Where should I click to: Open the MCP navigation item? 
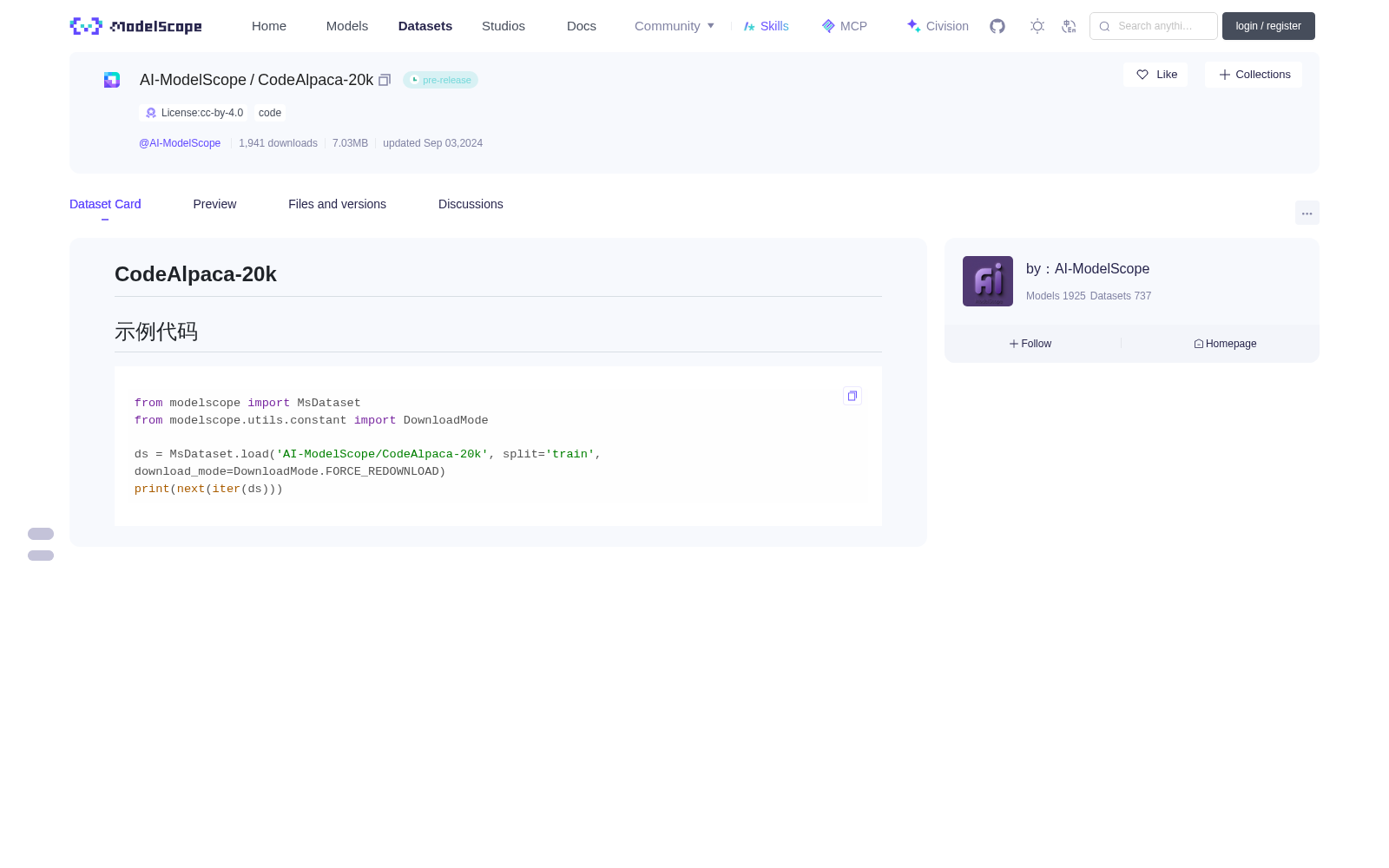844,26
